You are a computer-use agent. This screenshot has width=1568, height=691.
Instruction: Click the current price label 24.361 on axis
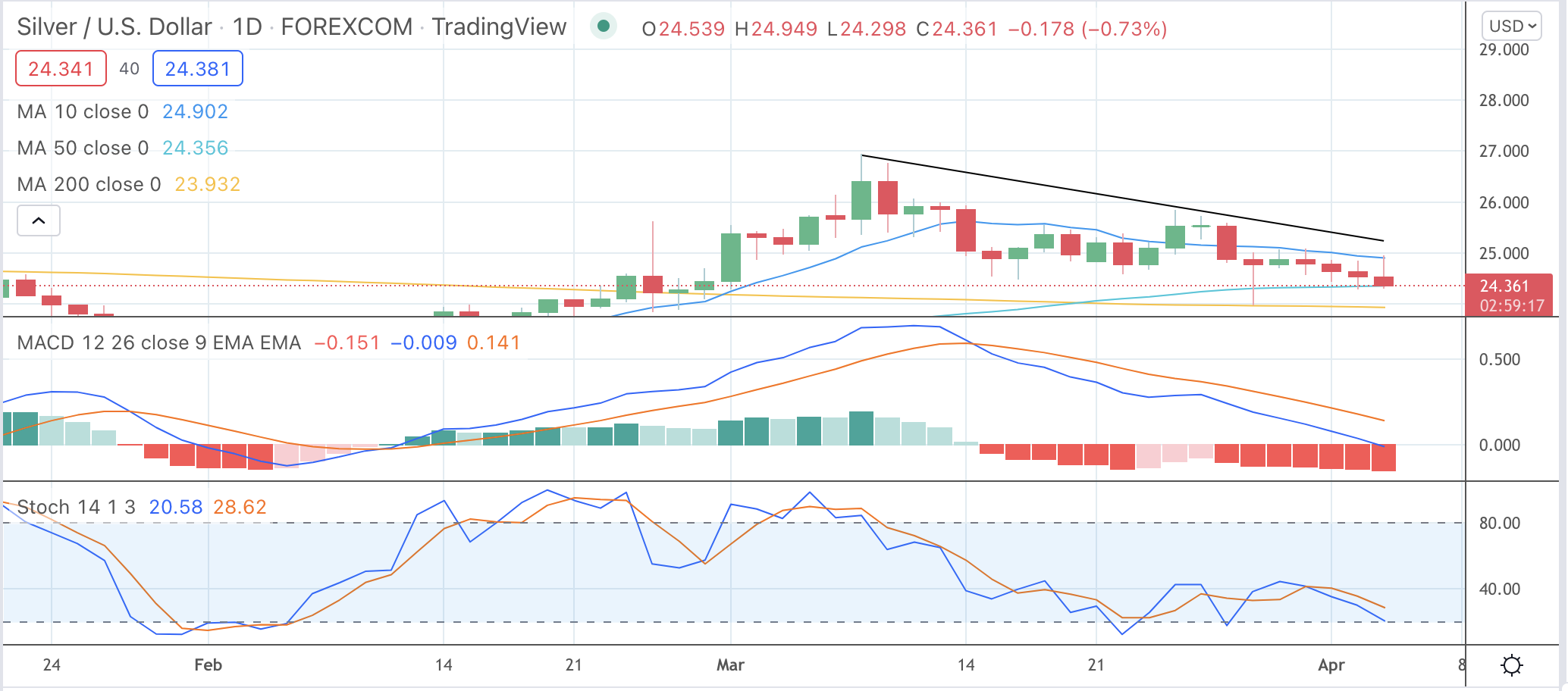1504,286
